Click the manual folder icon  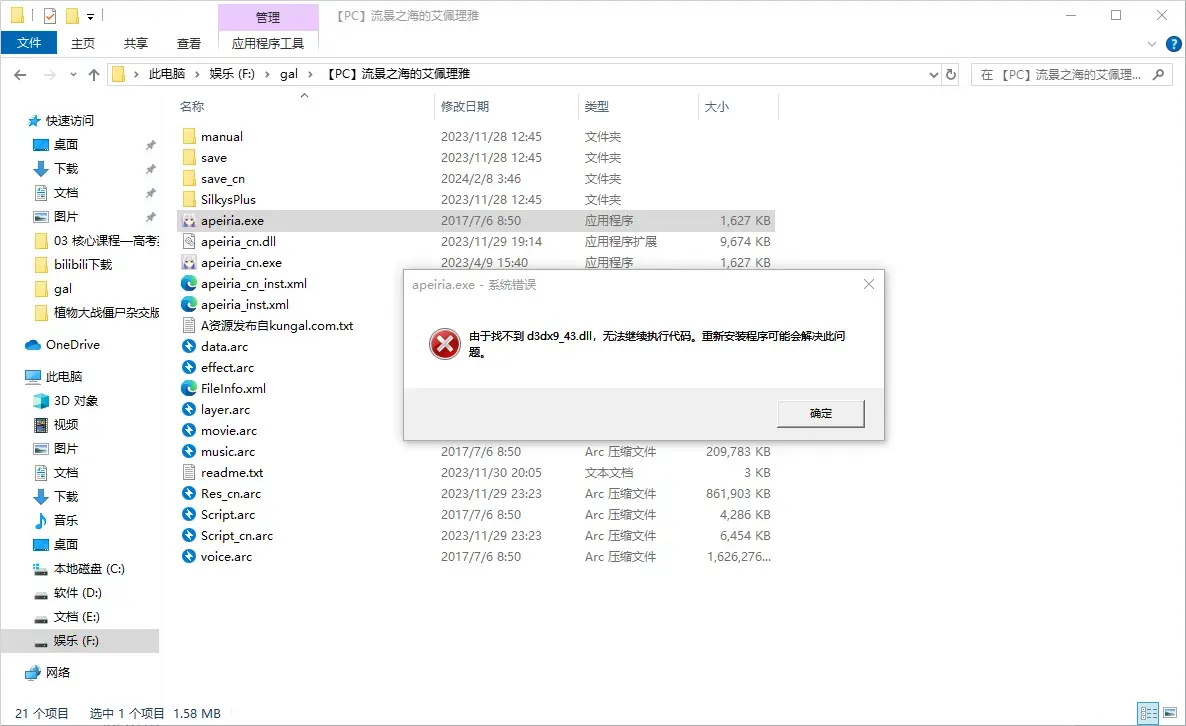[189, 136]
